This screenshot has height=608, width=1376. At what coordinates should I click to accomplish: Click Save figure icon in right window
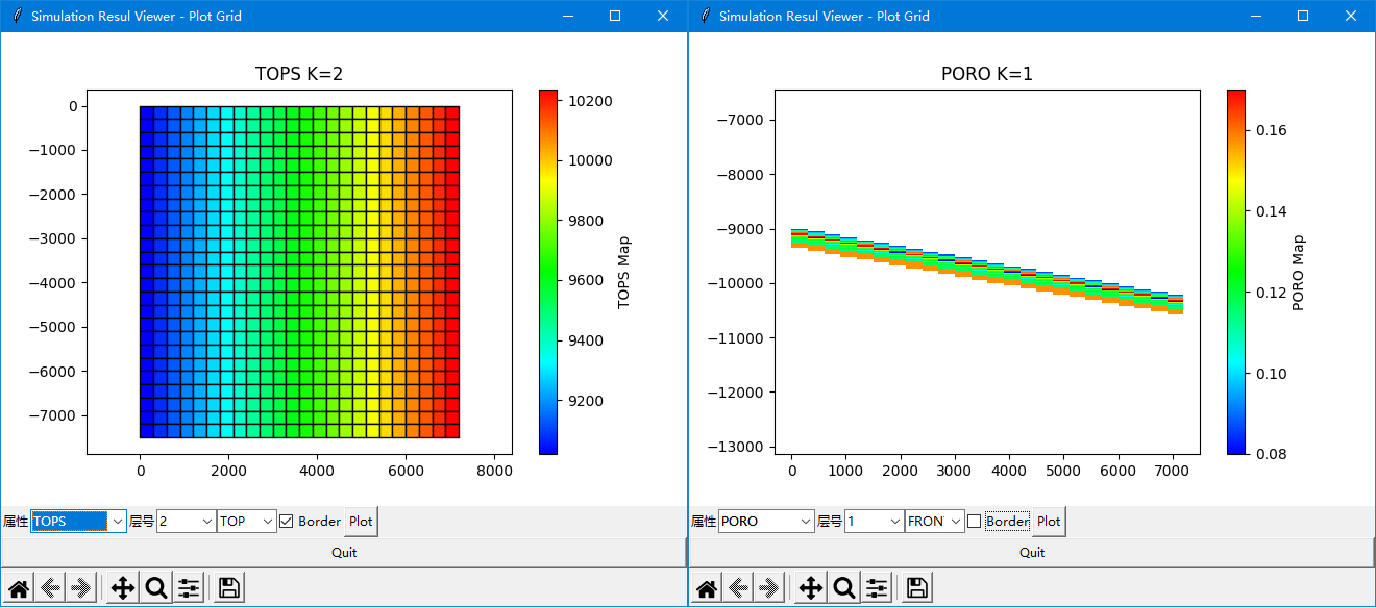point(917,589)
